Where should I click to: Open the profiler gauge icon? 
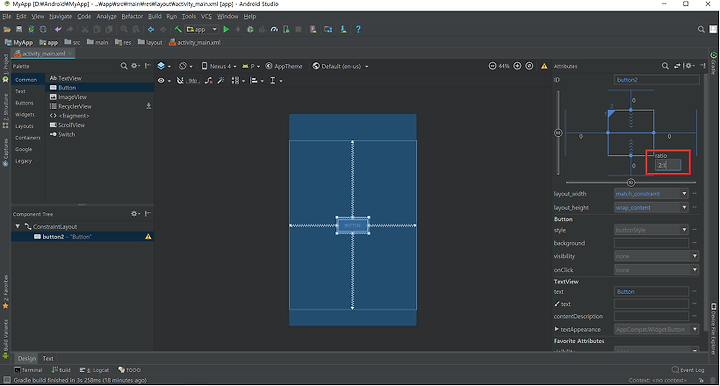point(274,29)
